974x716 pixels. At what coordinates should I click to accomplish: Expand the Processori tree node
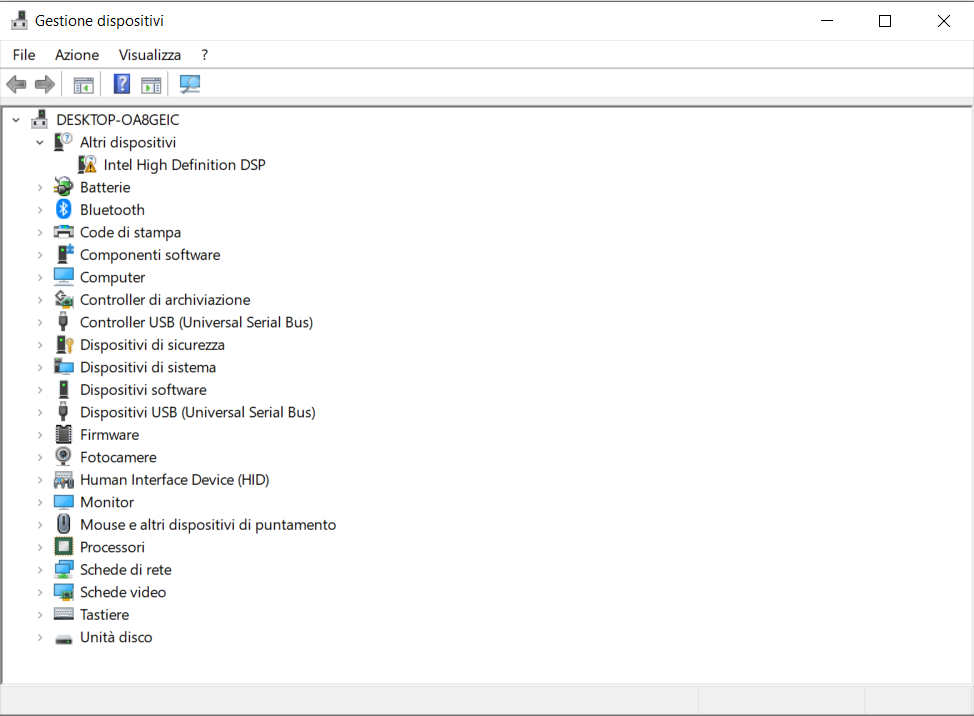click(x=40, y=547)
